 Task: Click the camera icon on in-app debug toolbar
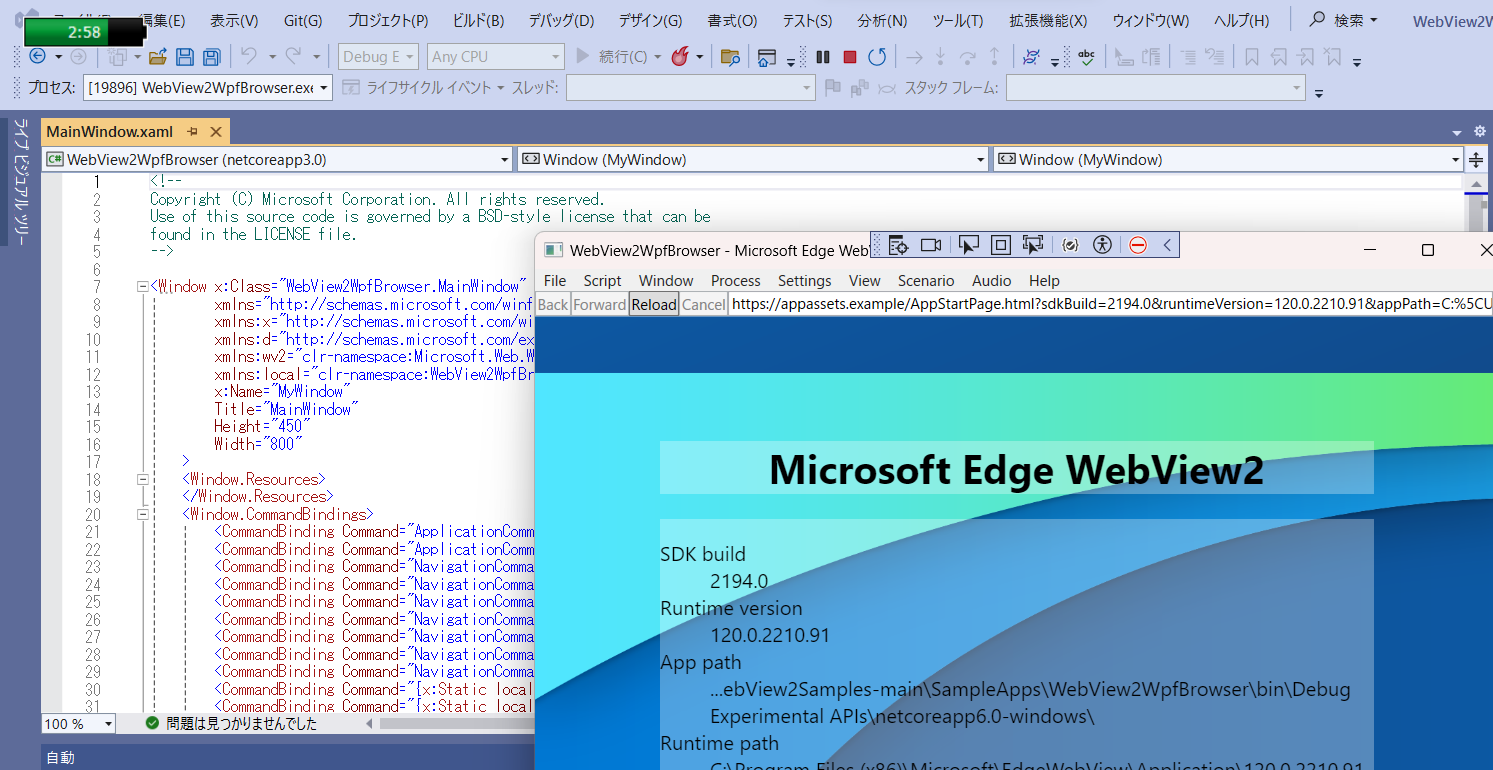click(x=931, y=245)
